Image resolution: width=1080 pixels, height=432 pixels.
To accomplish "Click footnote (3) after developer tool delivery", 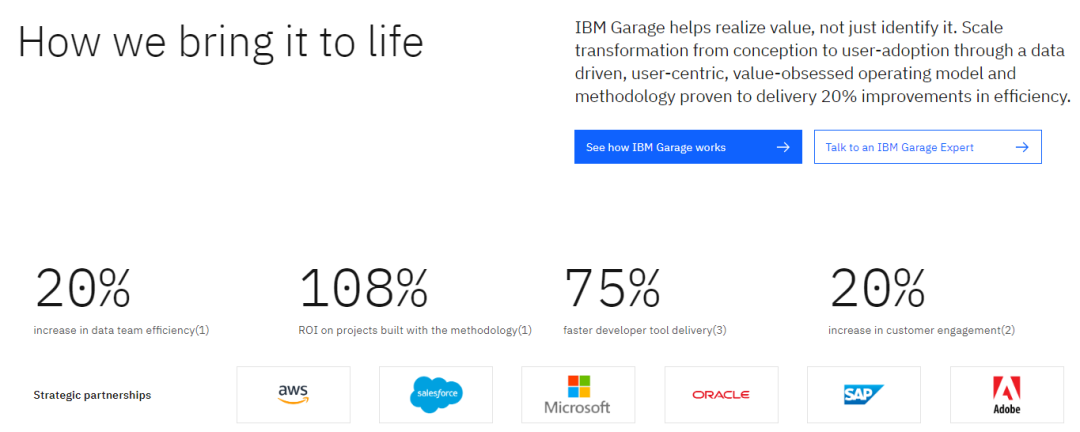I will pyautogui.click(x=720, y=331).
